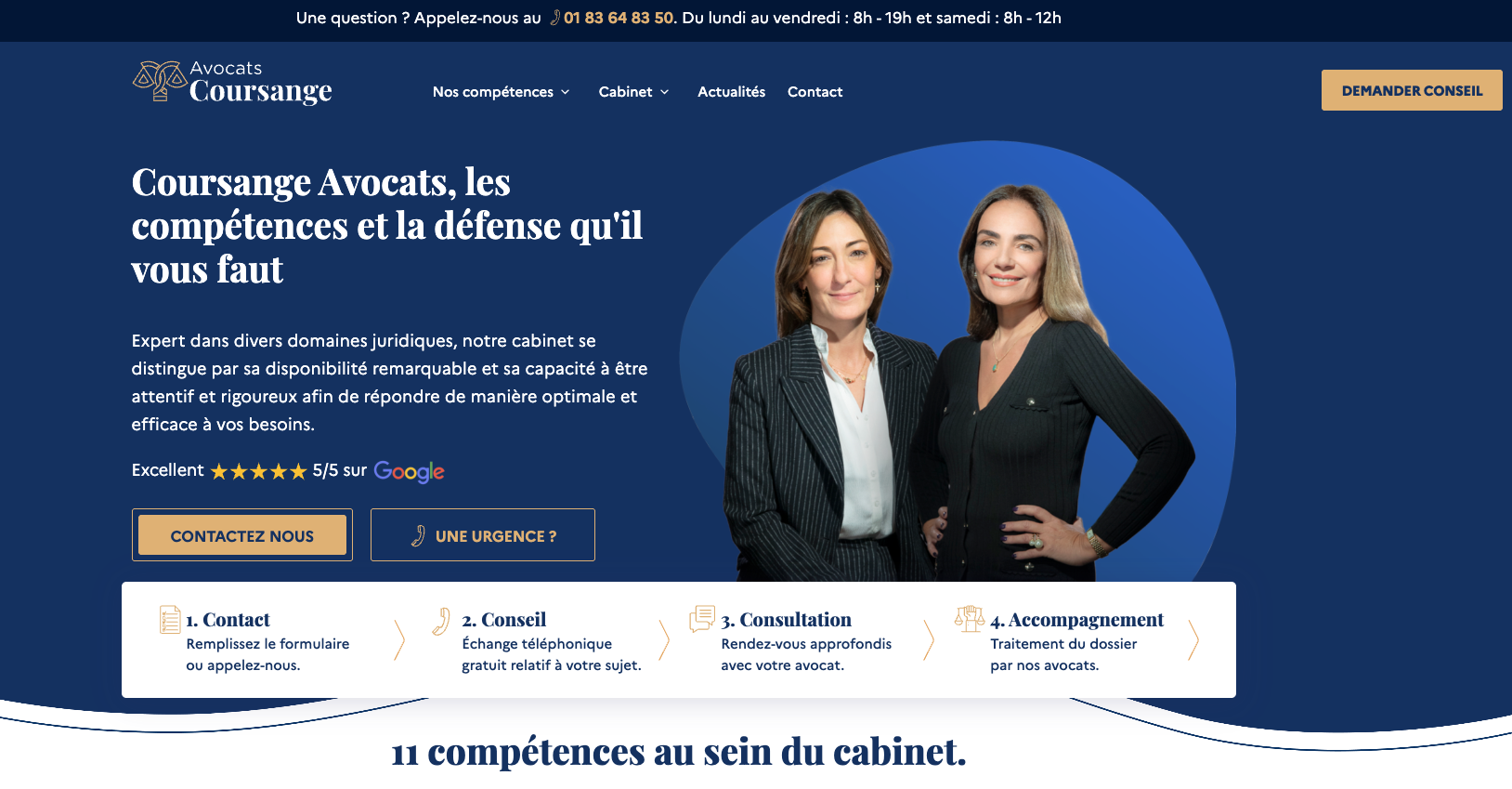1512x789 pixels.
Task: Open the Contact menu item
Action: click(815, 92)
